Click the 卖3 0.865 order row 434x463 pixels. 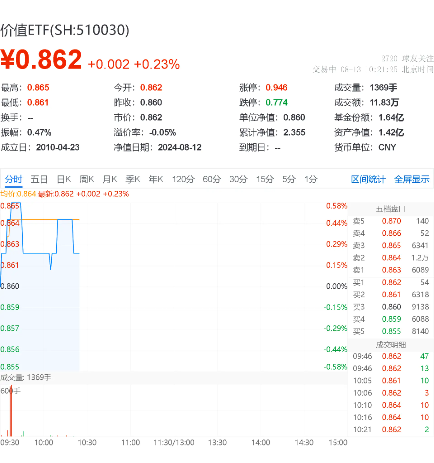pyautogui.click(x=391, y=246)
